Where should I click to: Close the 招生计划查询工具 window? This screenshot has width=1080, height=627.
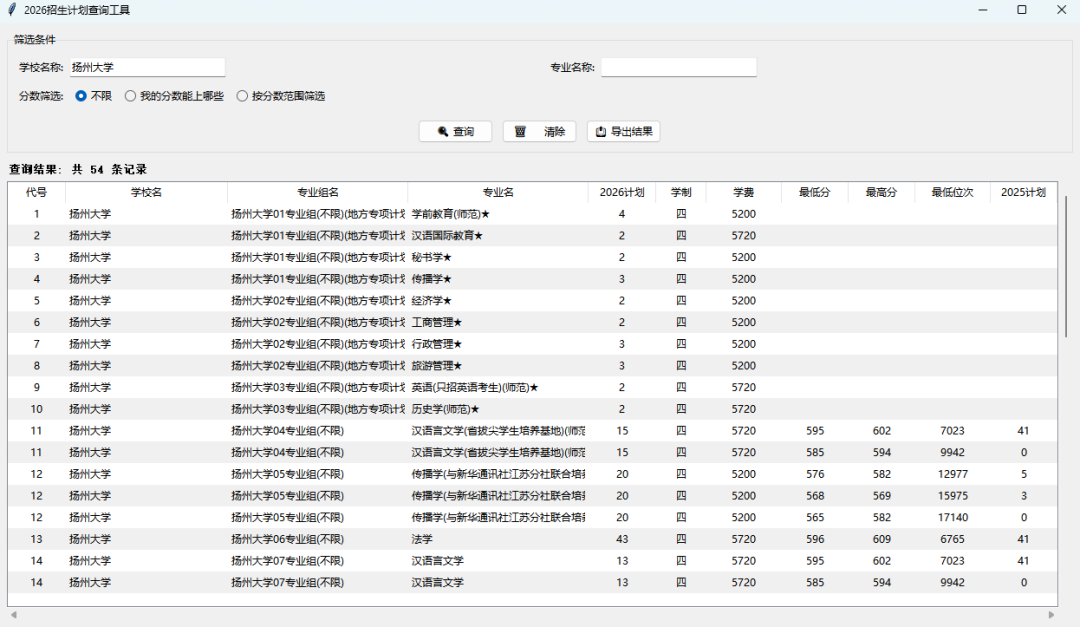[x=1061, y=10]
